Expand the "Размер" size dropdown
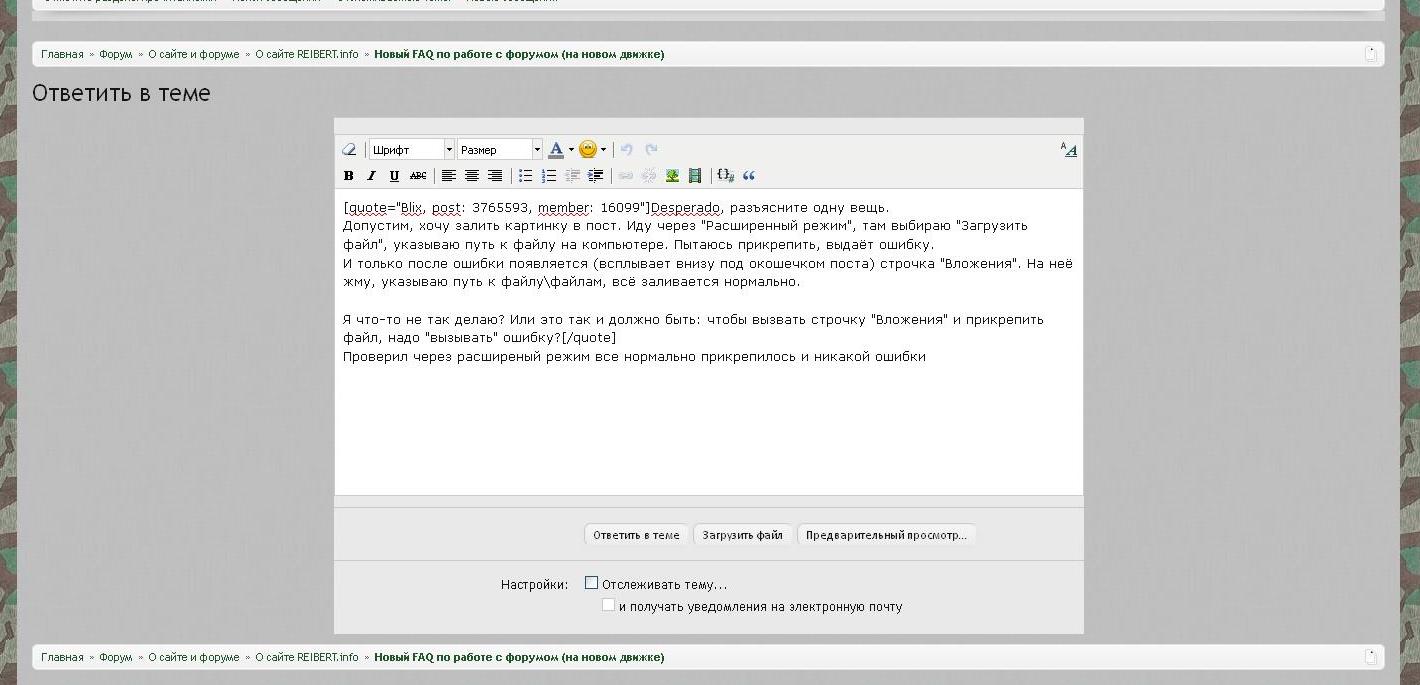 click(499, 150)
